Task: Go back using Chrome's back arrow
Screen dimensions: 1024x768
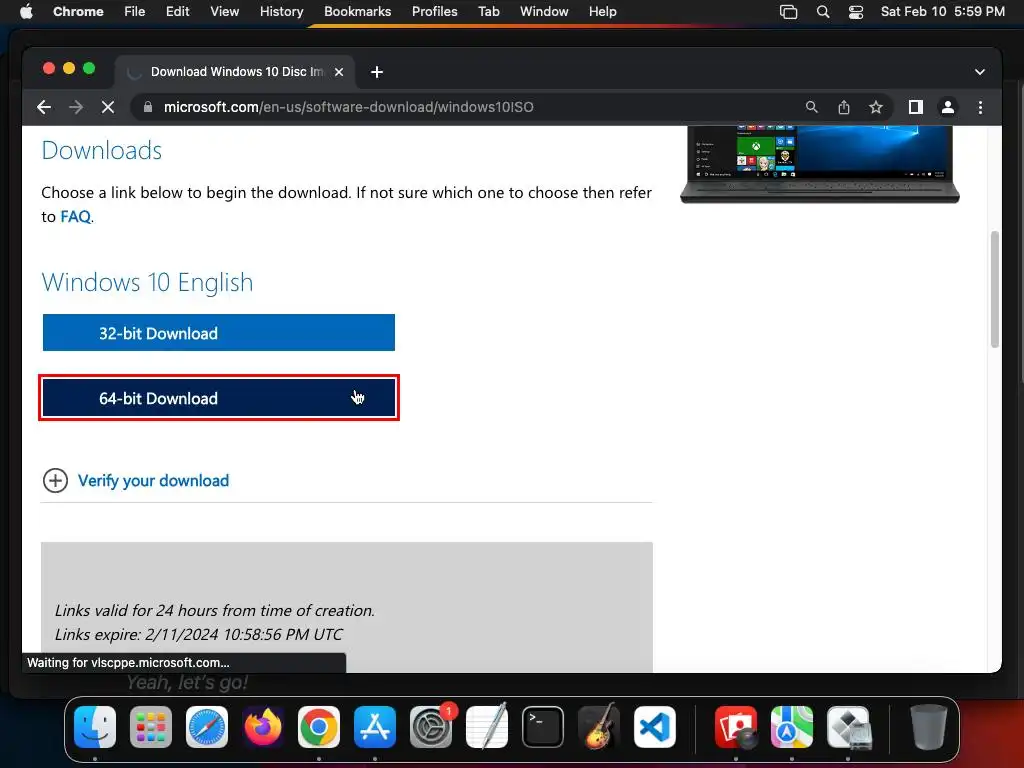Action: (44, 107)
